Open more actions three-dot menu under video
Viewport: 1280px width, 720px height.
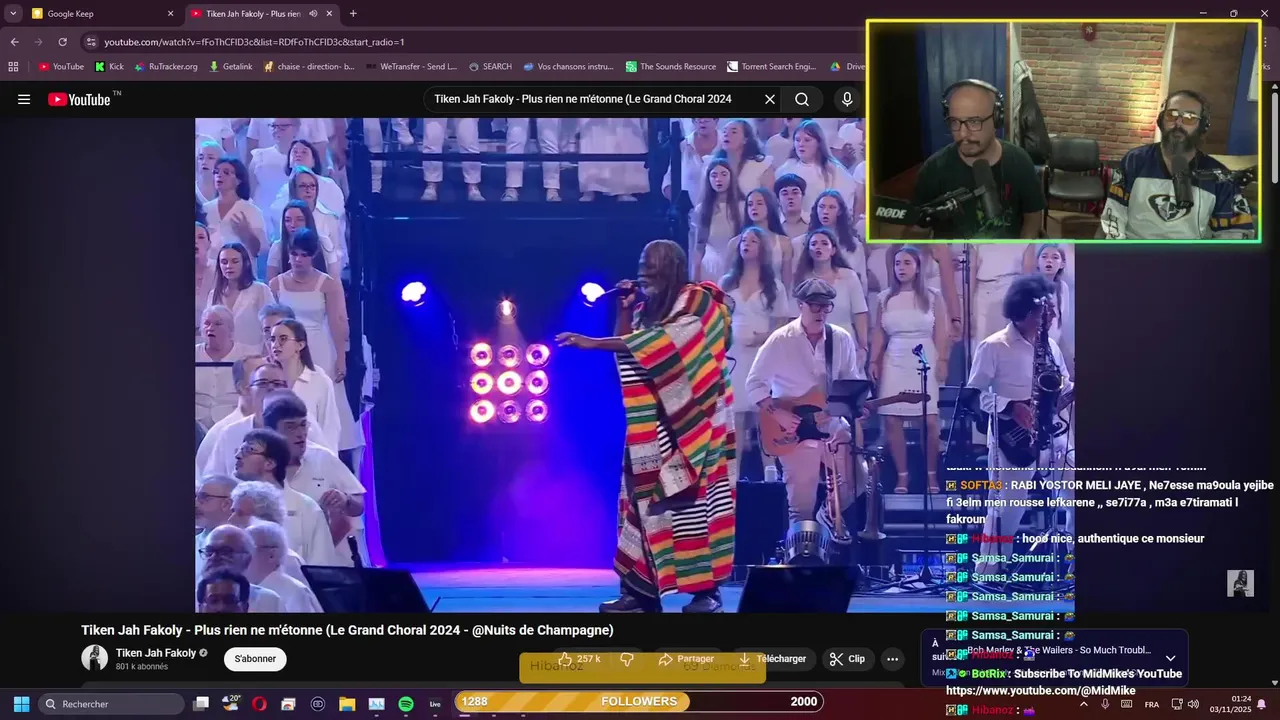[892, 659]
